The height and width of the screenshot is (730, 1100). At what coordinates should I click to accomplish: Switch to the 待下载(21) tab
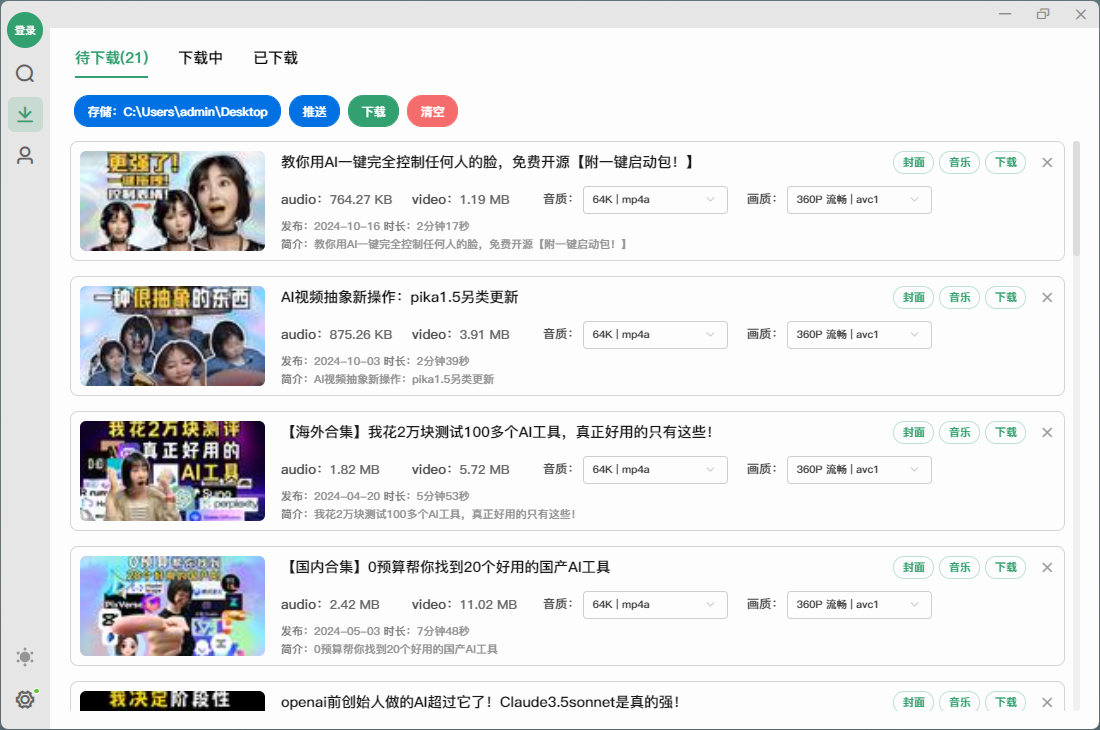pyautogui.click(x=112, y=58)
